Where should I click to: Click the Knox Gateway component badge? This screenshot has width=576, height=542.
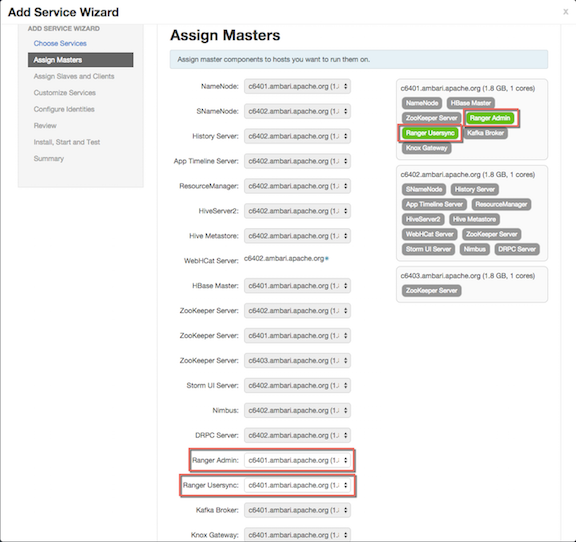pos(426,148)
